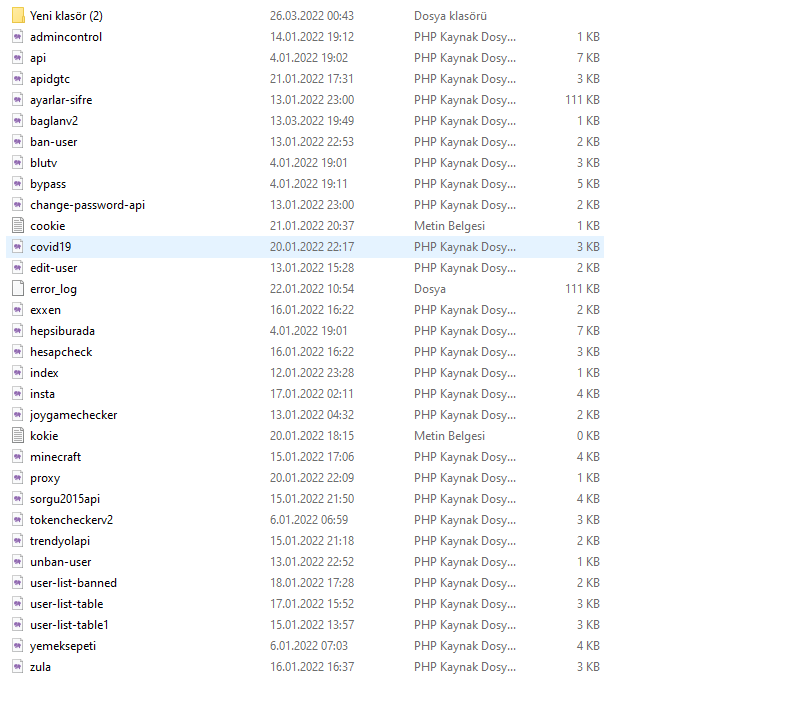
Task: Click the date '13.03.2022 19:49' of baglanv2
Action: pyautogui.click(x=312, y=121)
